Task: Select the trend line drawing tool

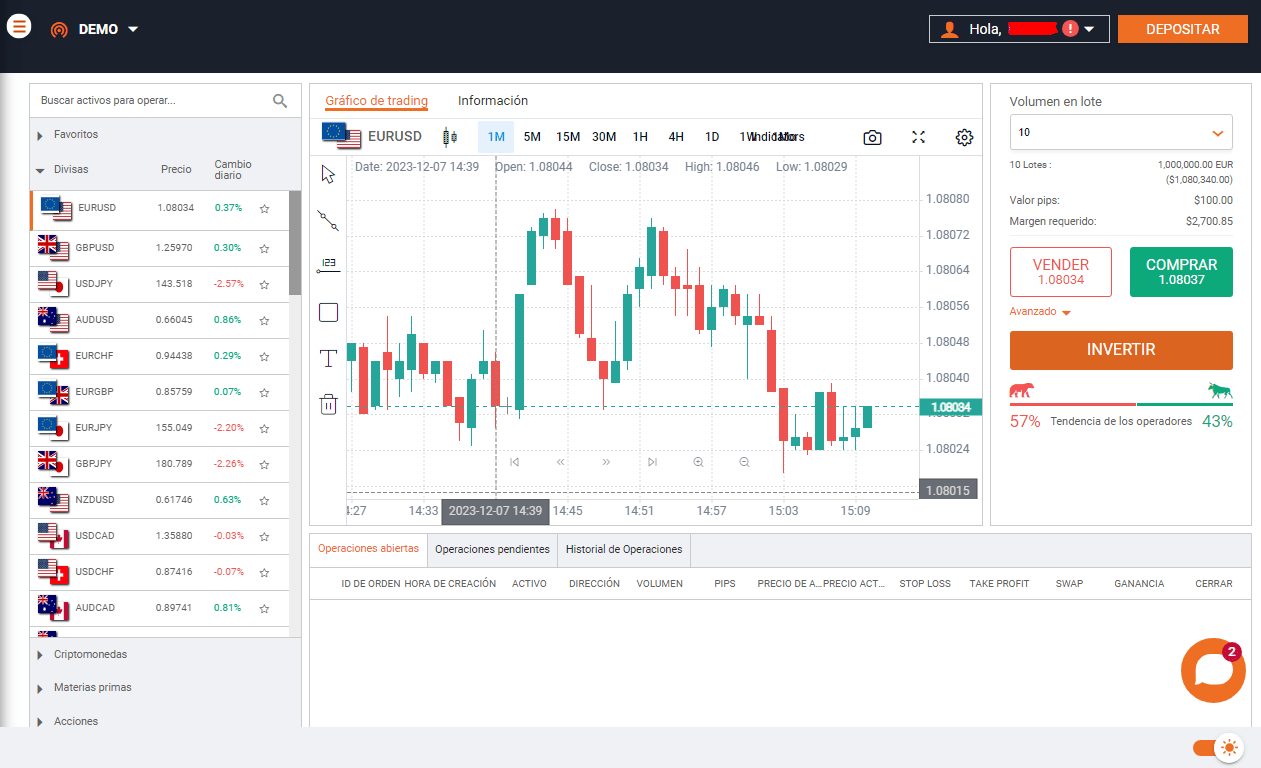Action: click(328, 220)
